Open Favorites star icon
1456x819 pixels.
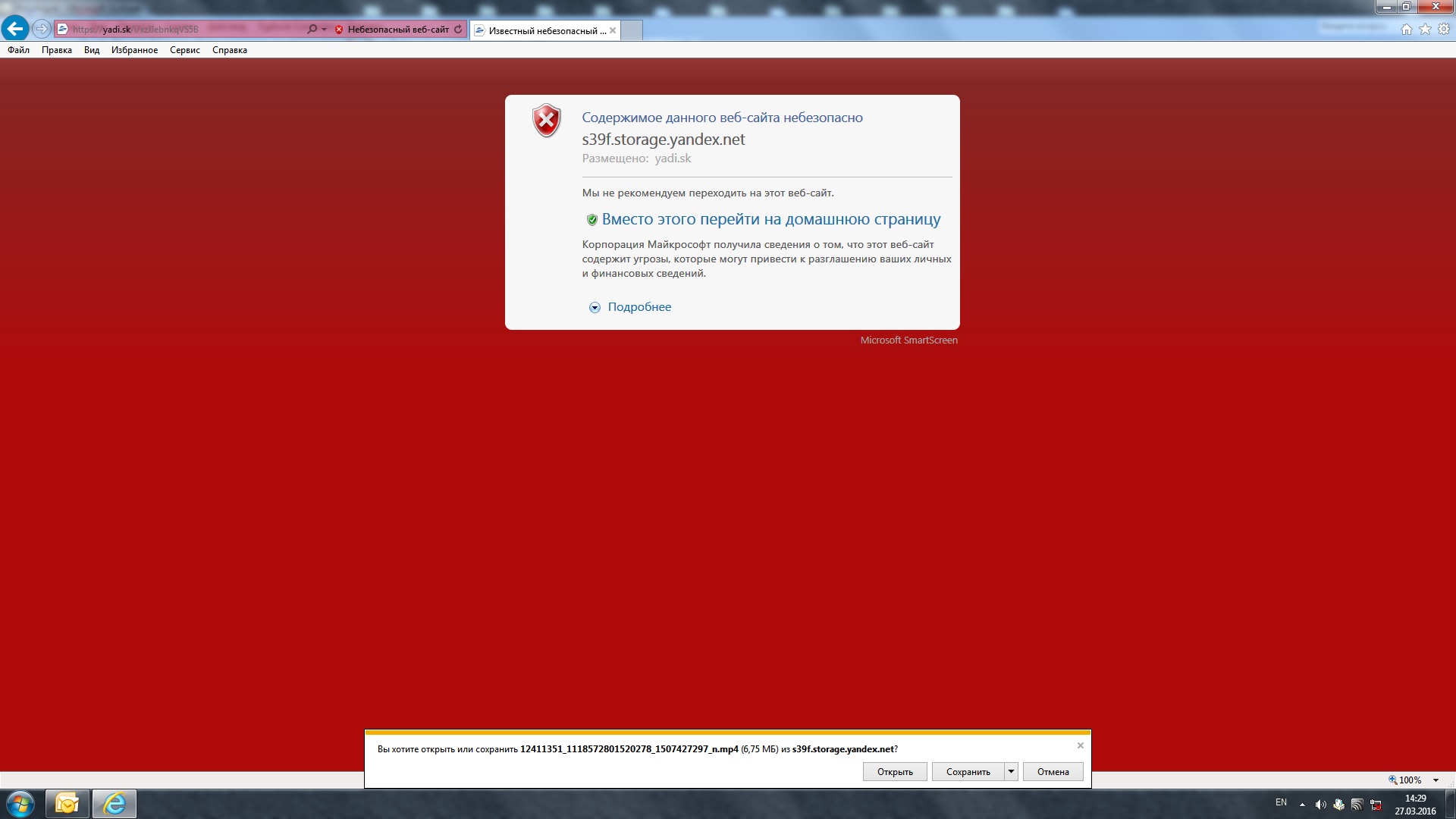1425,29
